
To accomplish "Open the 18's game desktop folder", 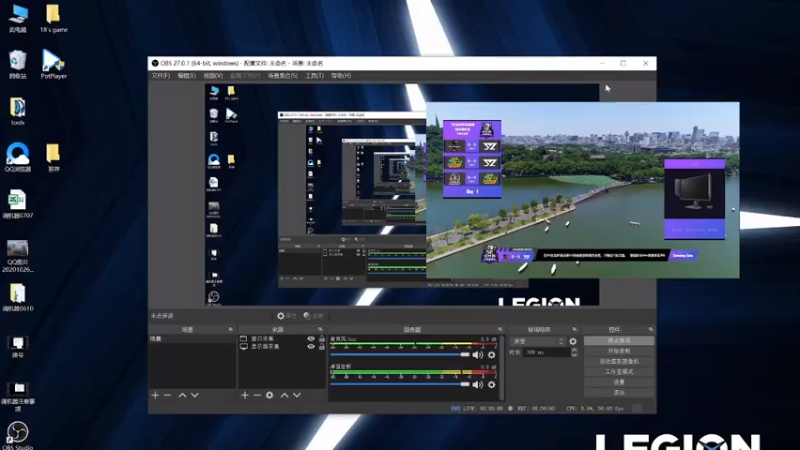I will tap(54, 18).
